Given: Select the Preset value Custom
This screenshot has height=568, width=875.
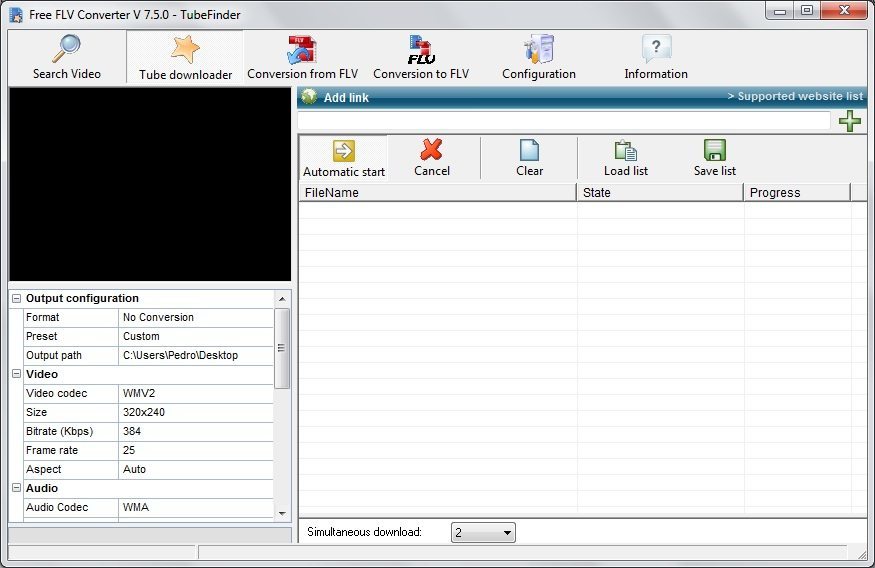Looking at the screenshot, I should (196, 336).
